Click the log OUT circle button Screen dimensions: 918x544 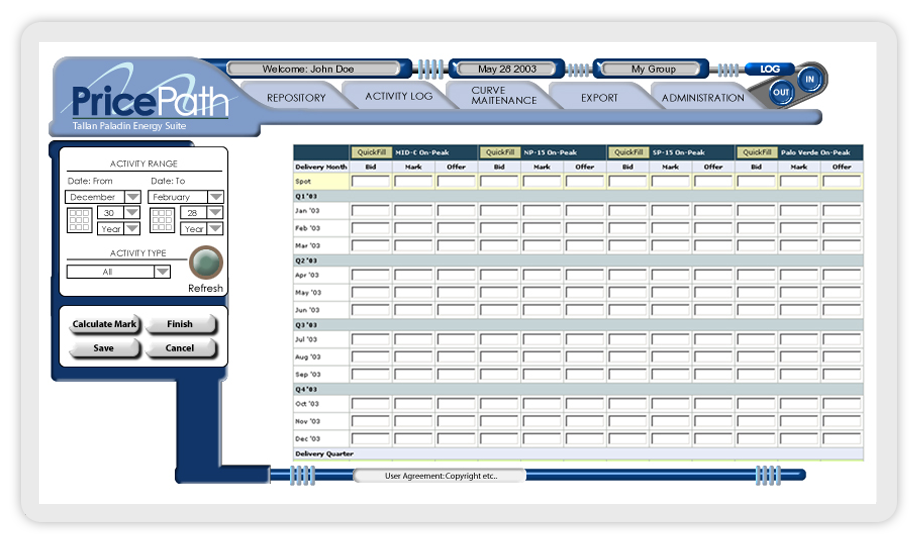(x=781, y=92)
